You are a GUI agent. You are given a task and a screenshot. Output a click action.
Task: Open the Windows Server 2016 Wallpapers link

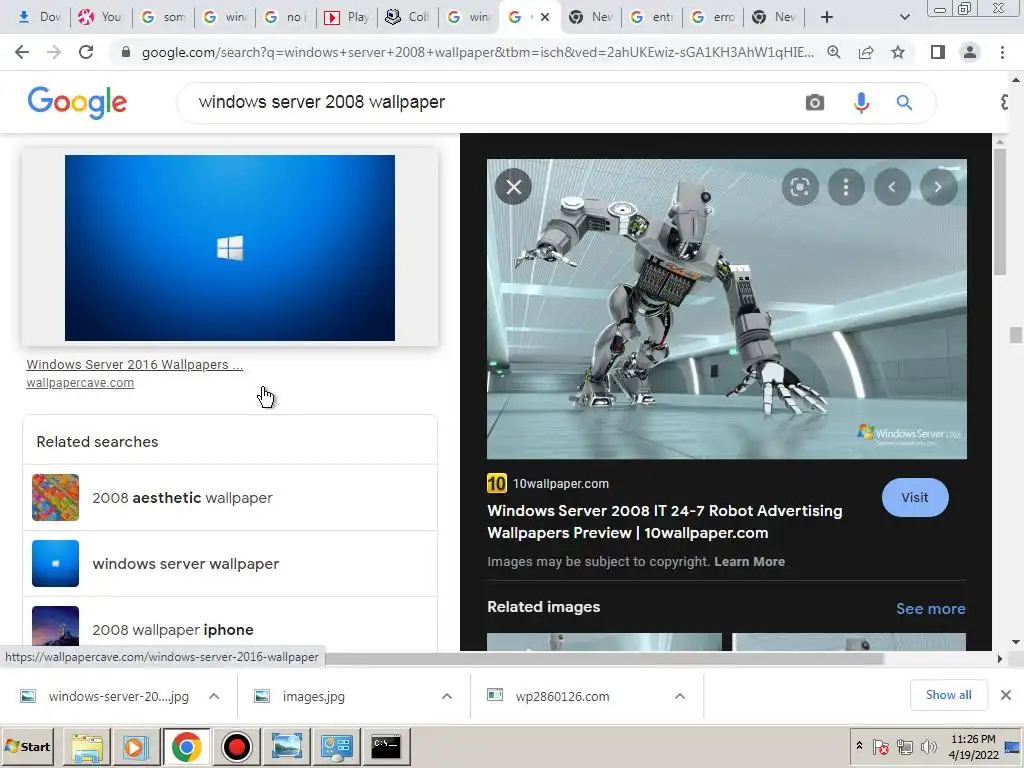click(x=135, y=364)
